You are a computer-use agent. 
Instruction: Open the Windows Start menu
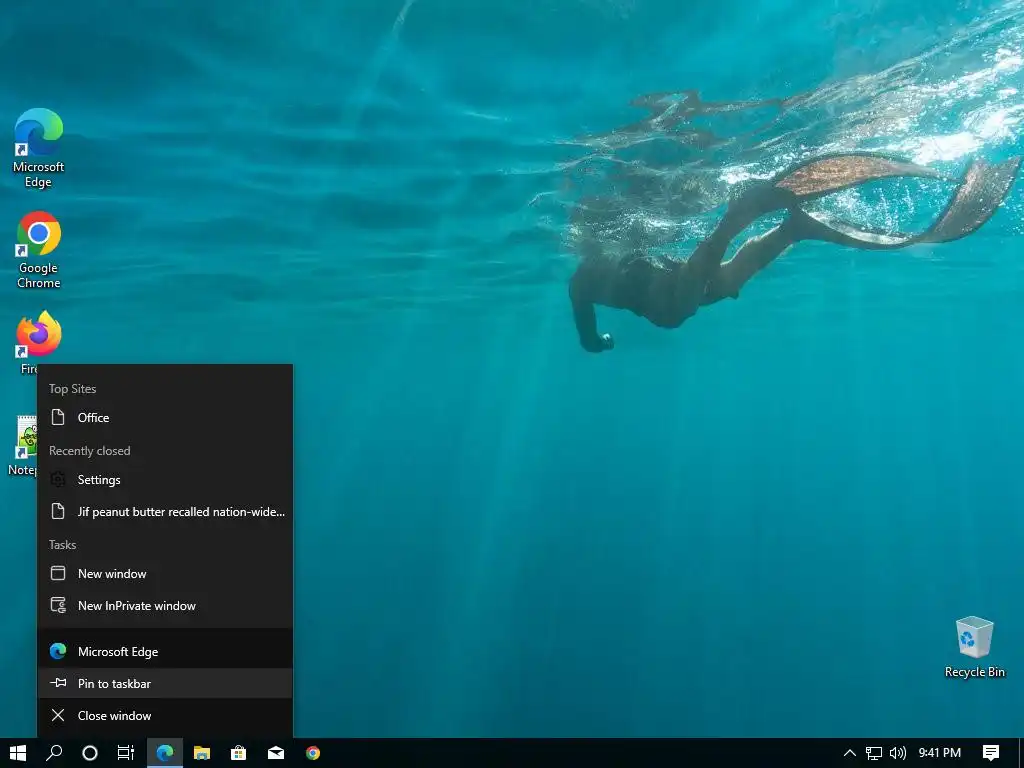pyautogui.click(x=18, y=753)
